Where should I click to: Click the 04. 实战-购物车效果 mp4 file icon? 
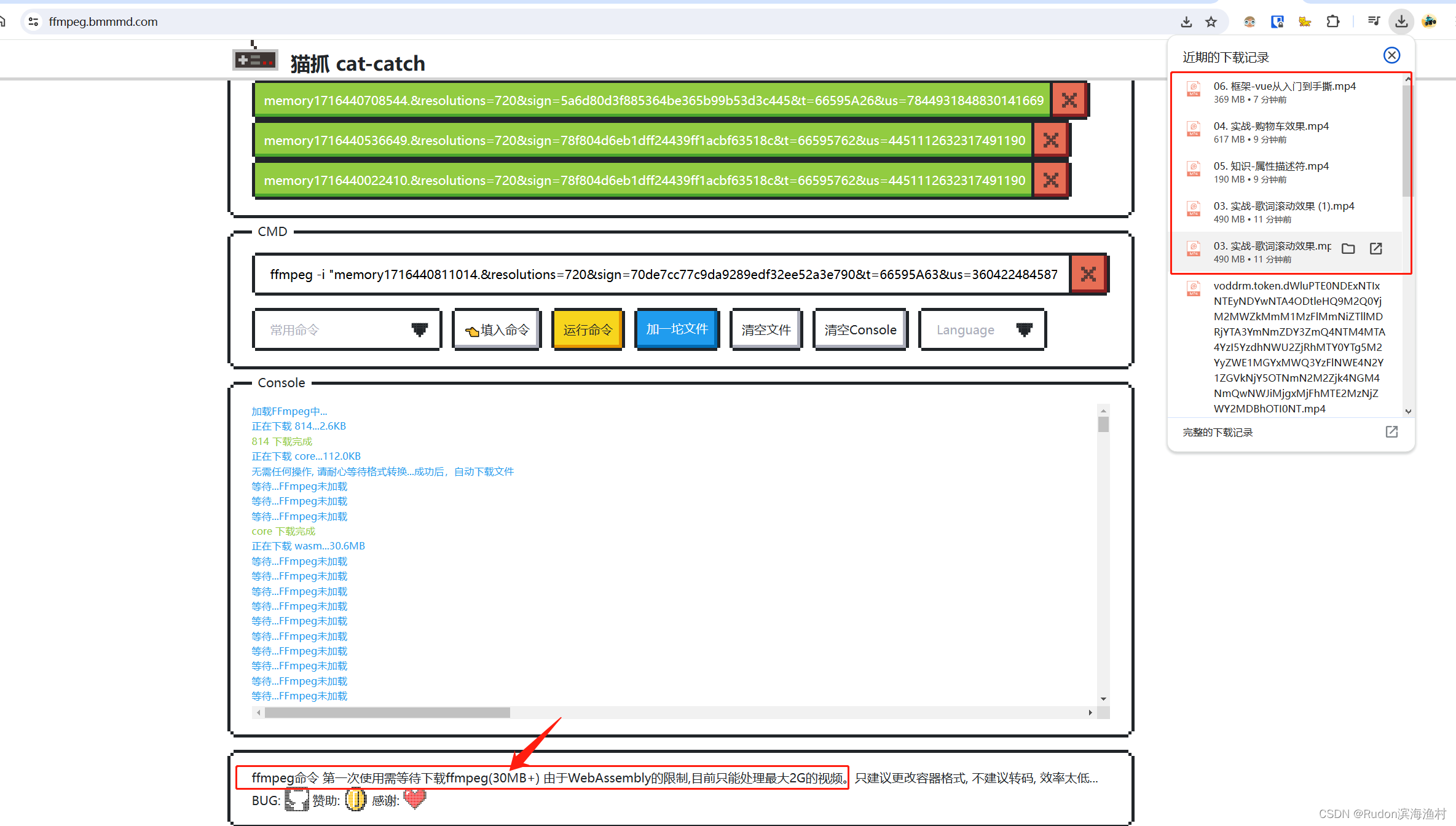tap(1194, 130)
